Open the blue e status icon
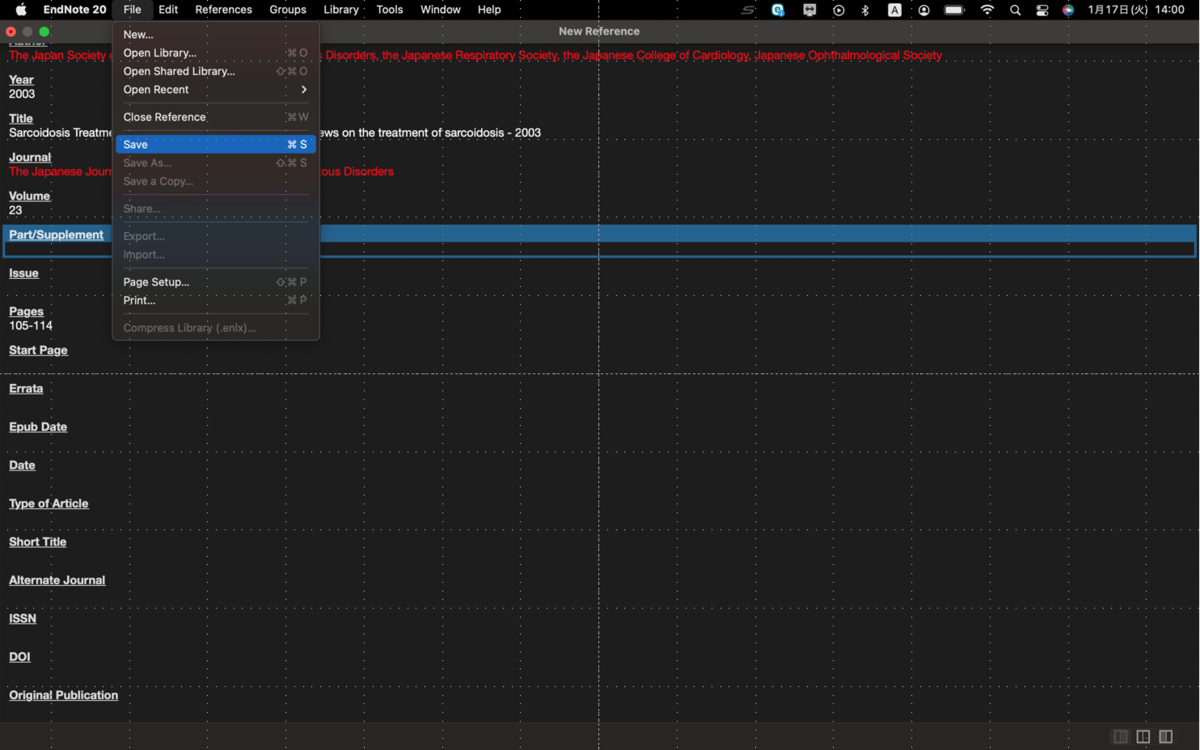 coord(778,10)
